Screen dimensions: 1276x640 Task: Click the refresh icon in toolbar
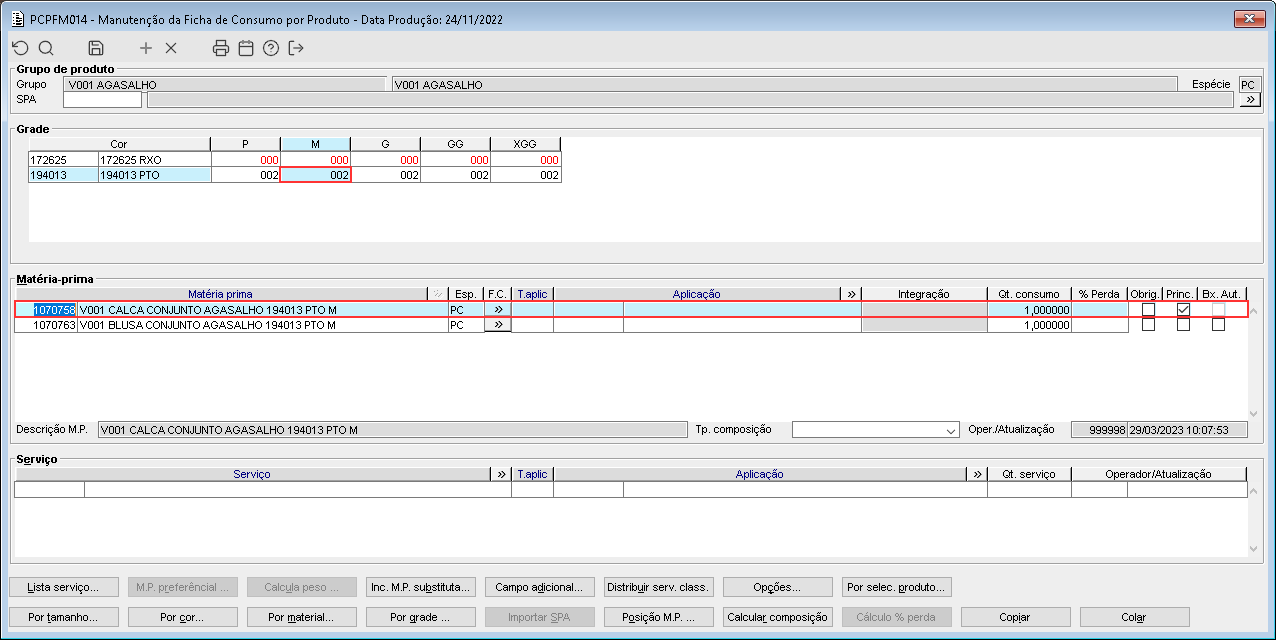pyautogui.click(x=20, y=48)
